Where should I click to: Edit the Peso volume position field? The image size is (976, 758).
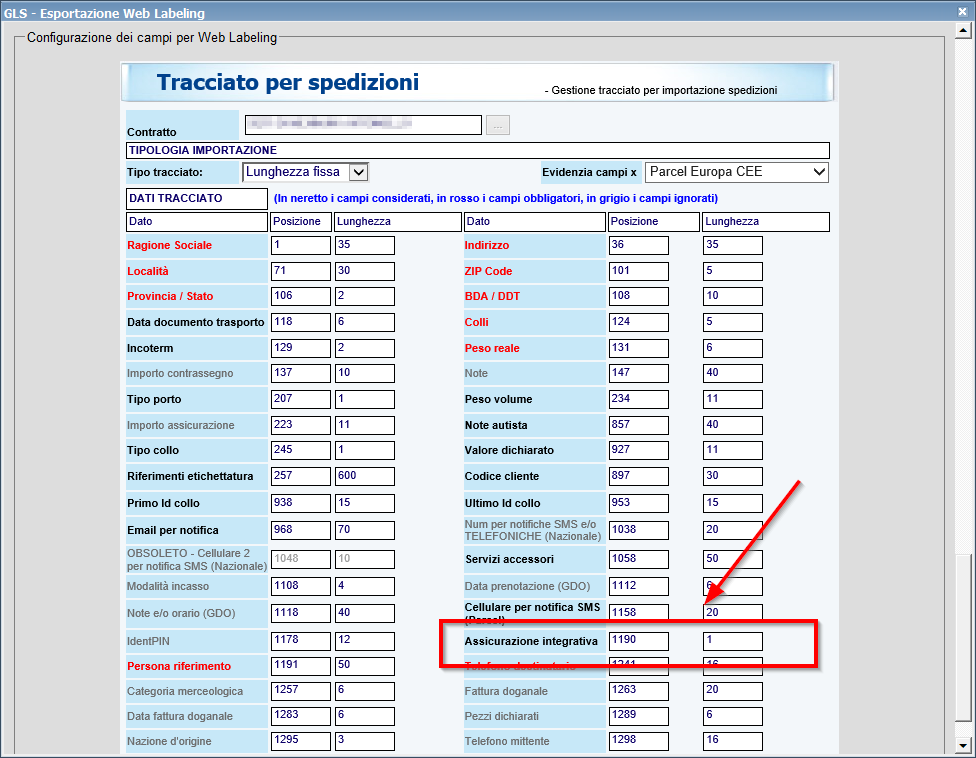pyautogui.click(x=639, y=400)
